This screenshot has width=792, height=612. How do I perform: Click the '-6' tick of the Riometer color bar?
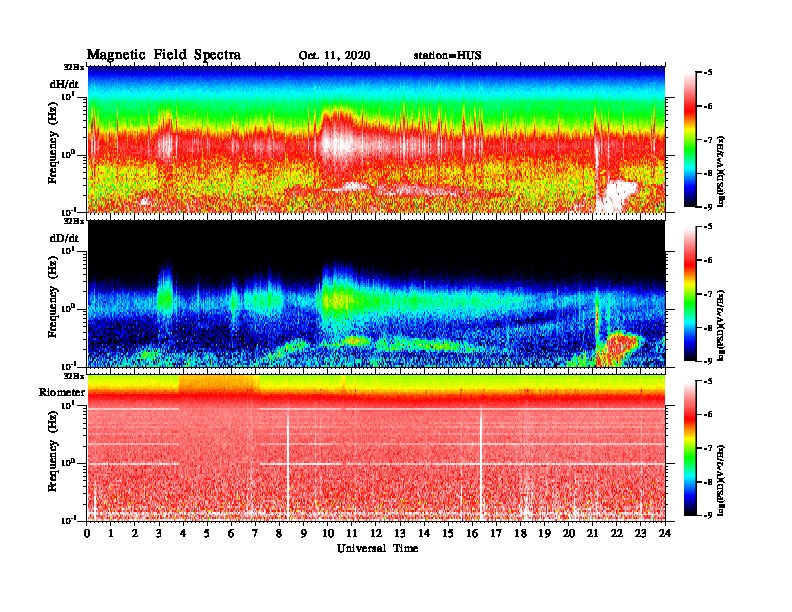point(708,415)
